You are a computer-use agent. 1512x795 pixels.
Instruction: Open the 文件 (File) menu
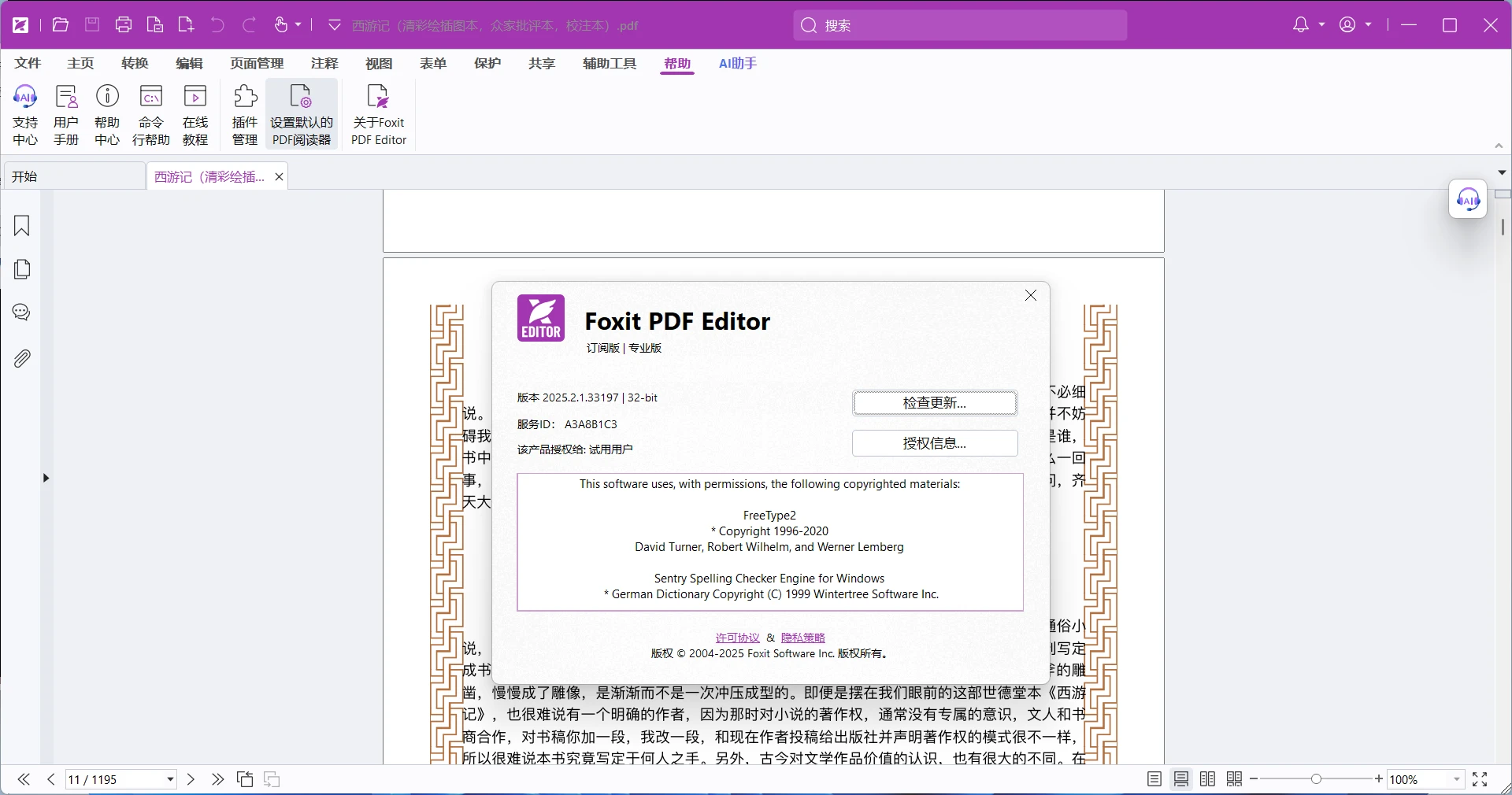pyautogui.click(x=28, y=64)
